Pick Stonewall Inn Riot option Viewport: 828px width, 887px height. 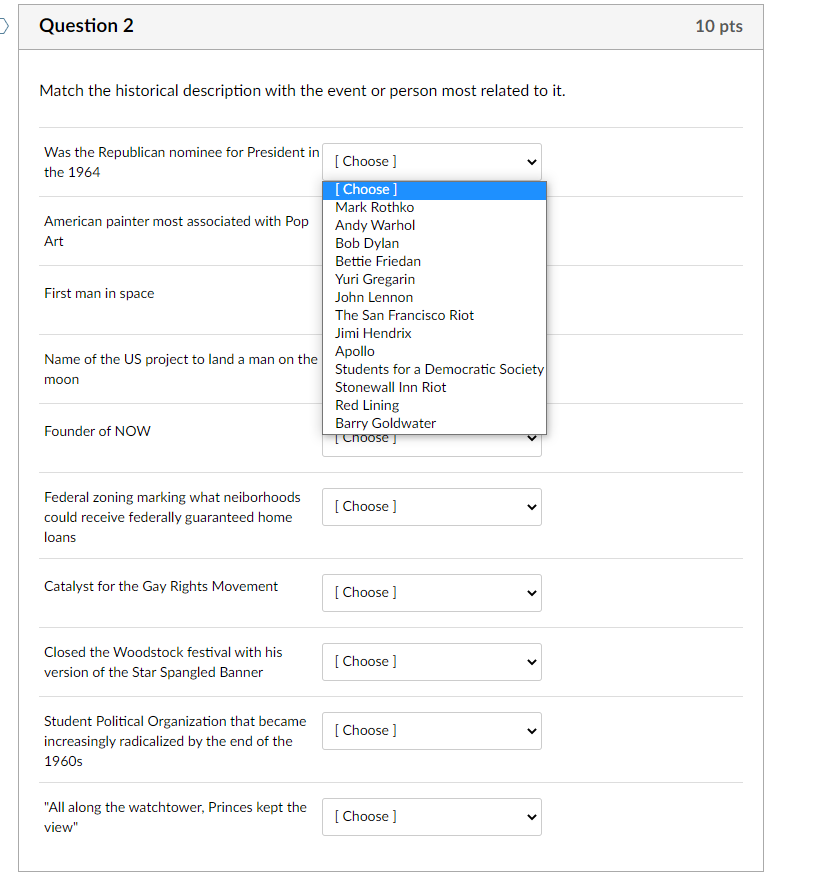tap(434, 387)
